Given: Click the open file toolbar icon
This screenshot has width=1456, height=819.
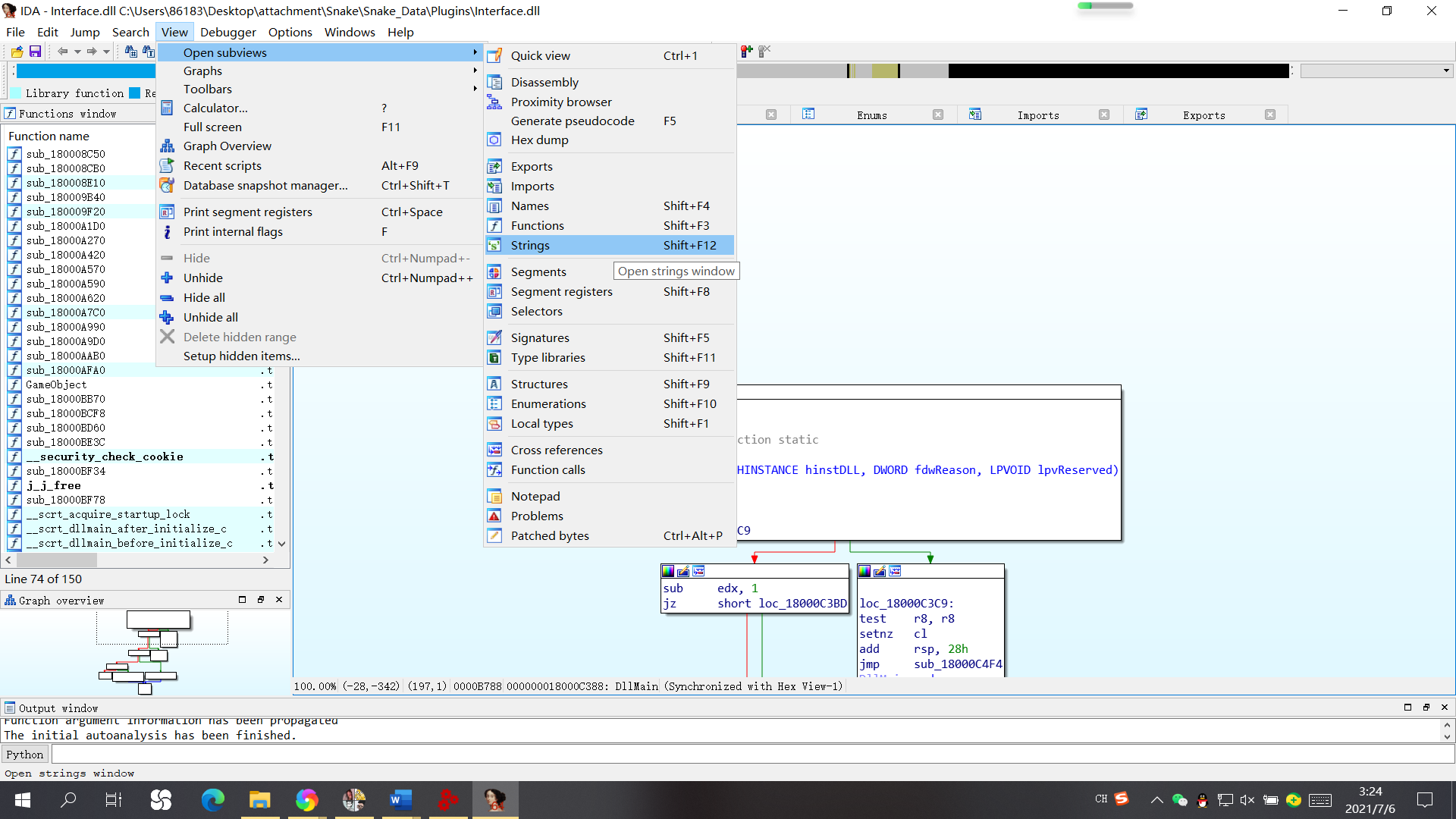Looking at the screenshot, I should 17,52.
